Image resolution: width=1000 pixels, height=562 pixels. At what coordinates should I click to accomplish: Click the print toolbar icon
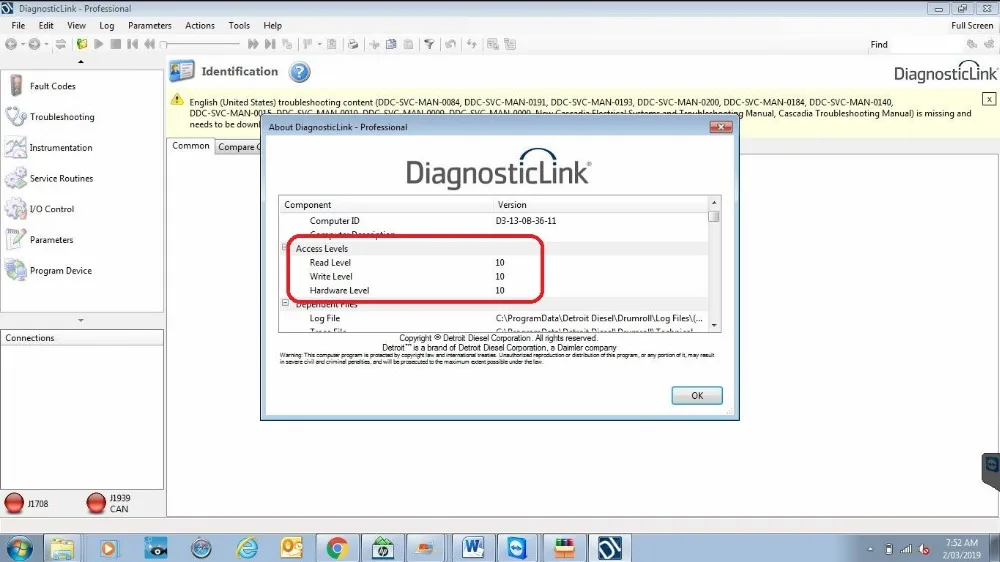tap(353, 44)
